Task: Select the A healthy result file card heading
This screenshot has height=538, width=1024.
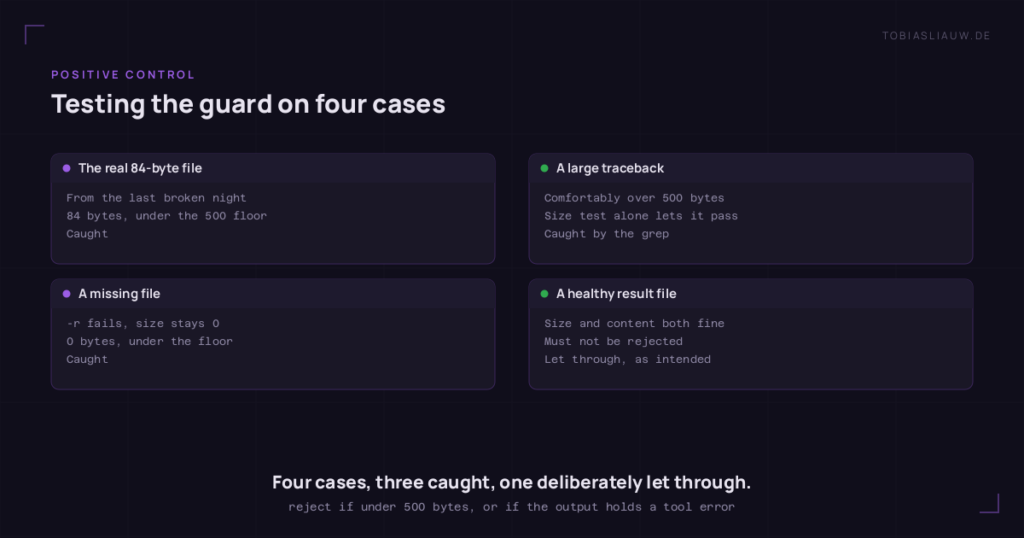Action: tap(616, 294)
